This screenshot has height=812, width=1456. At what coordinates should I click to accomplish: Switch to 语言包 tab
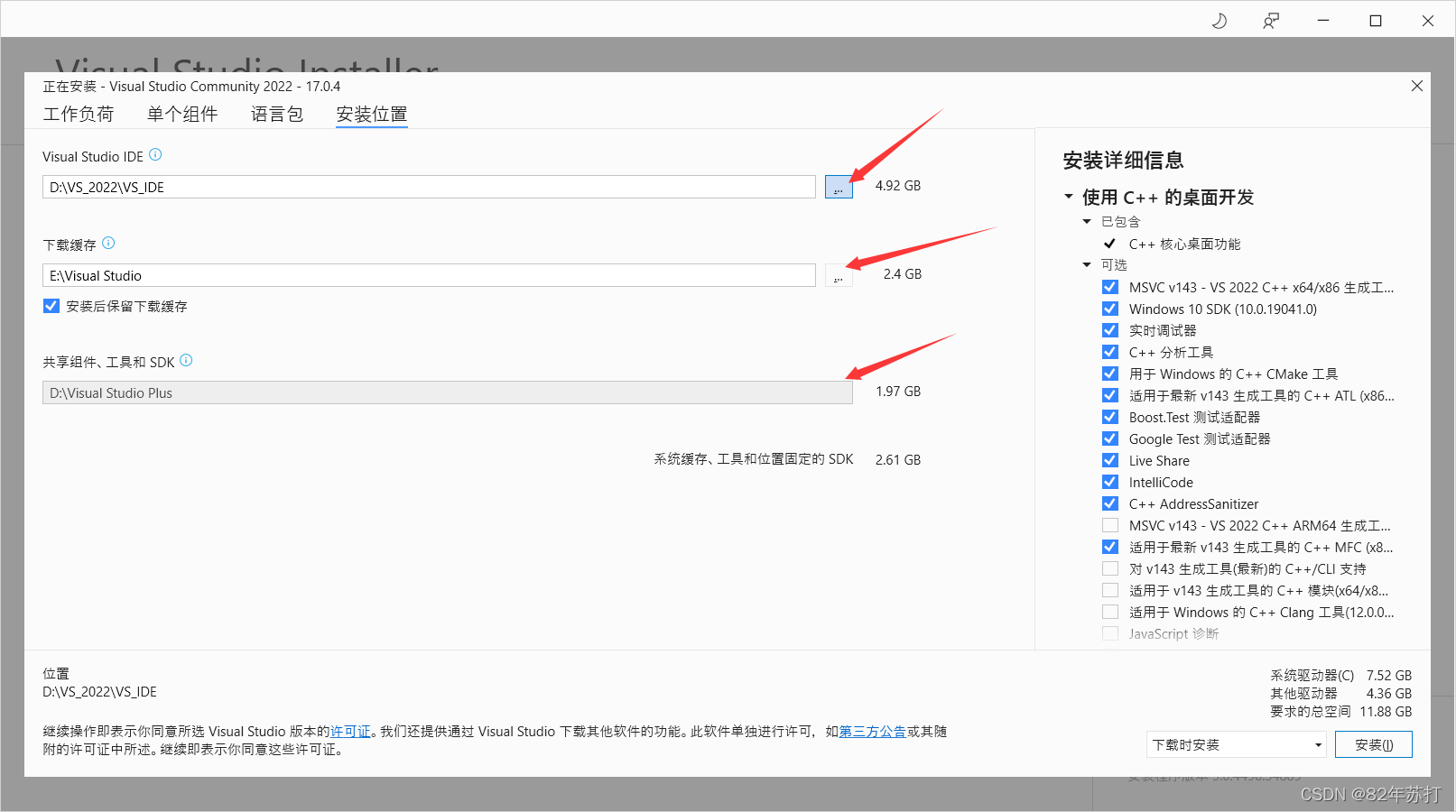point(277,115)
